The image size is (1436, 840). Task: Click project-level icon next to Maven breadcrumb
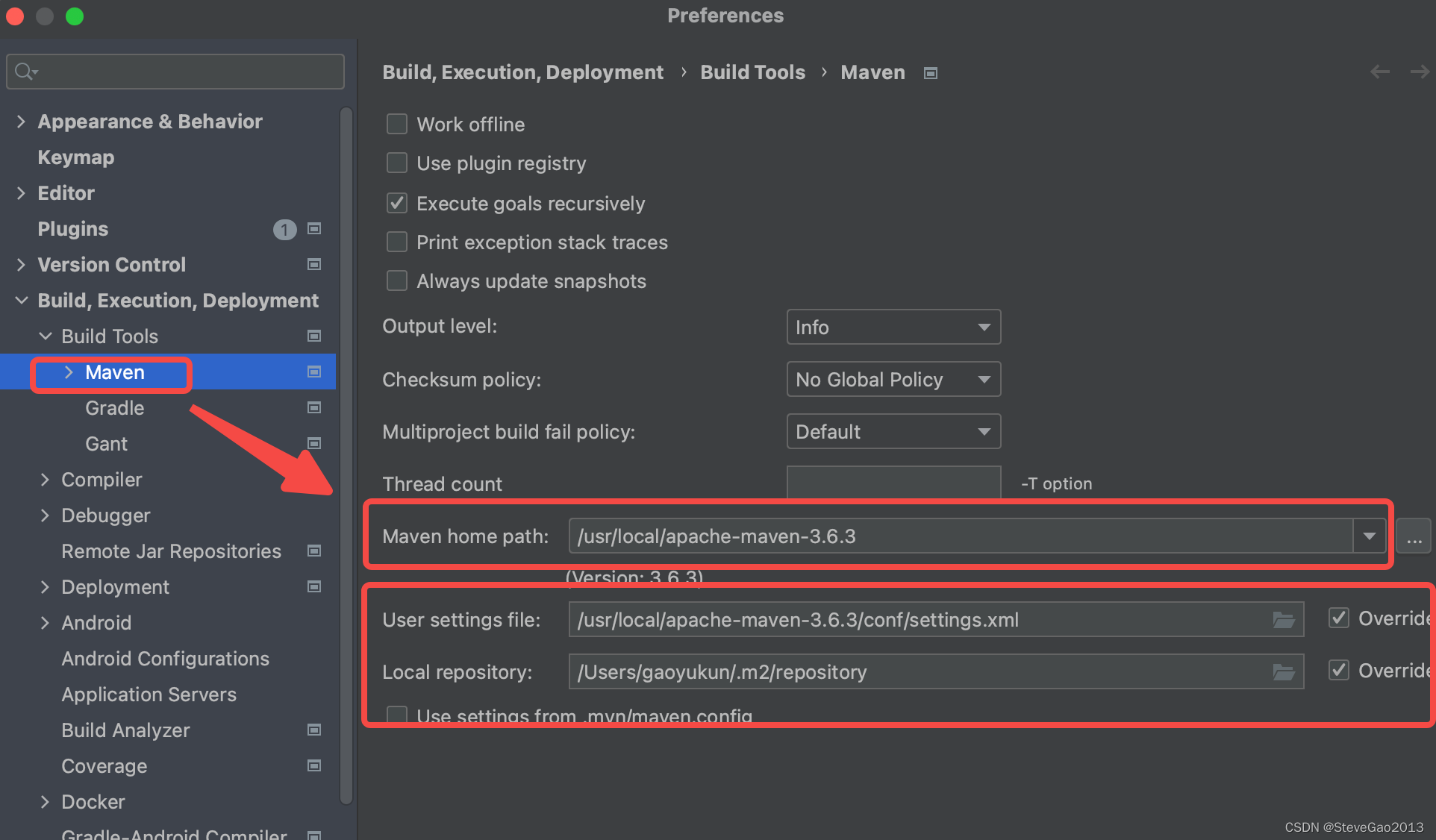pos(930,73)
